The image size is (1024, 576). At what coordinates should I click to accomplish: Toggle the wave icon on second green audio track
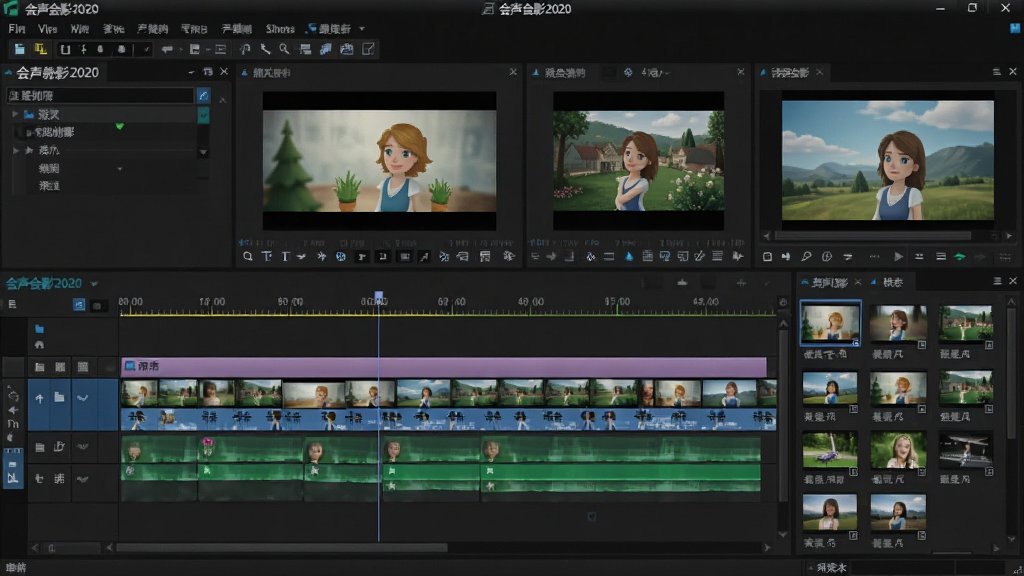(82, 479)
